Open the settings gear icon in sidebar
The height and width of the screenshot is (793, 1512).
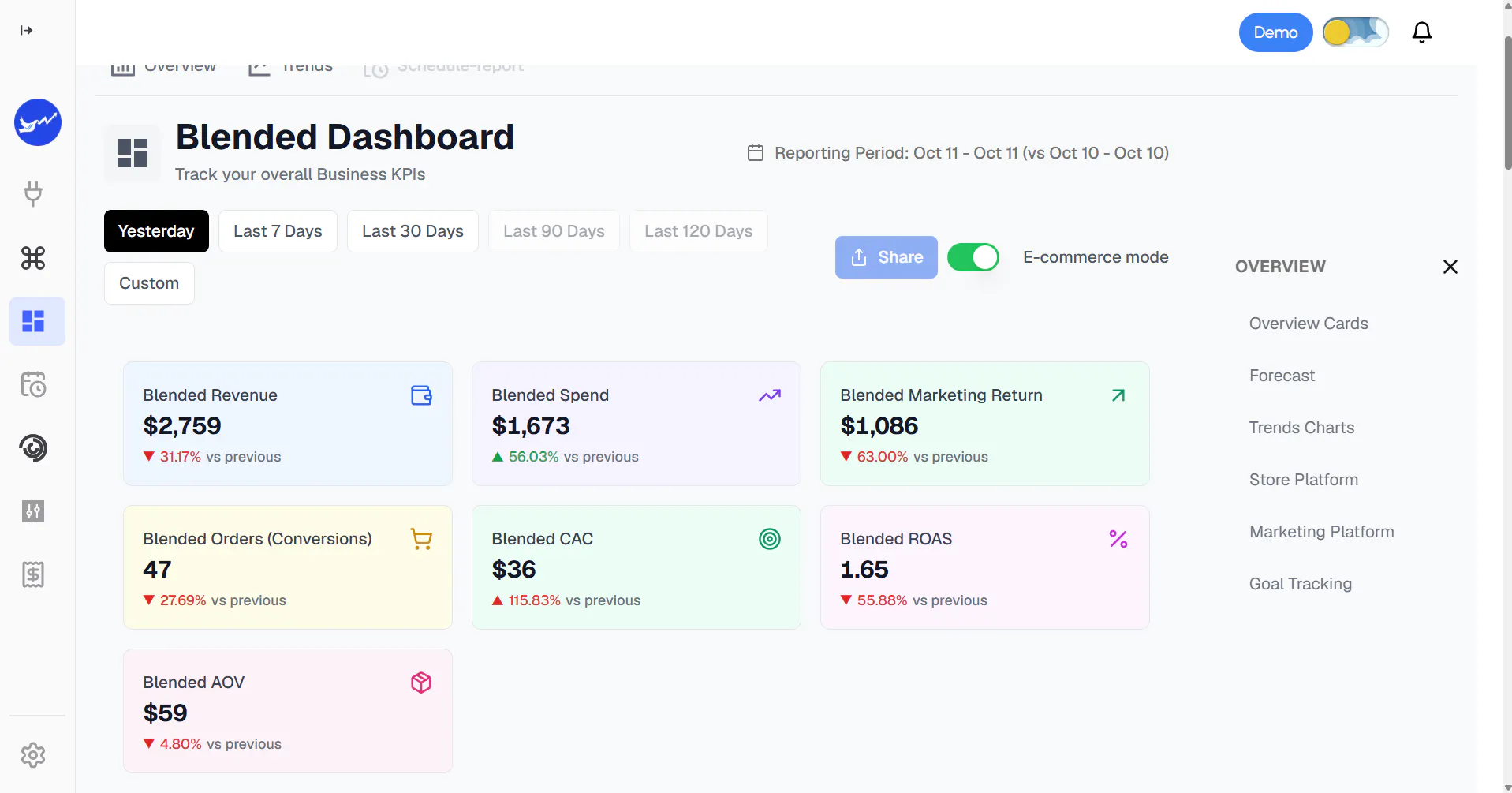[x=33, y=755]
